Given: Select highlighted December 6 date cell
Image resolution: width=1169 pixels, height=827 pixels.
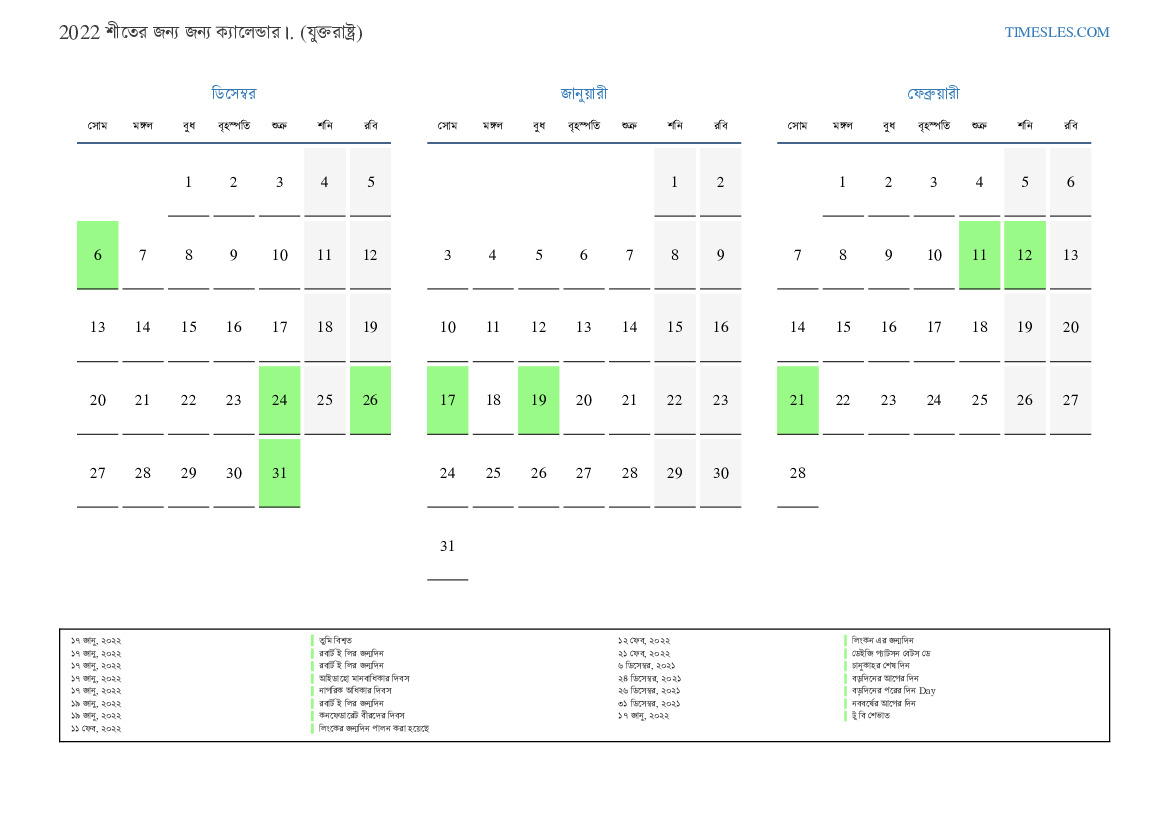Looking at the screenshot, I should 98,255.
